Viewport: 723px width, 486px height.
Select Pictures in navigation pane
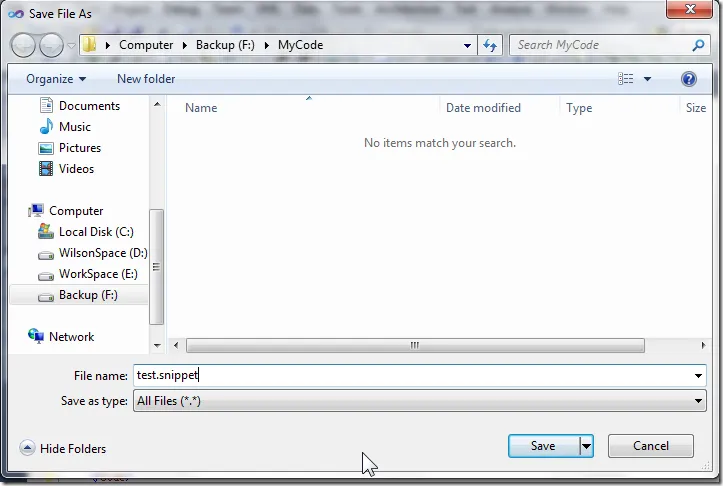[x=80, y=148]
